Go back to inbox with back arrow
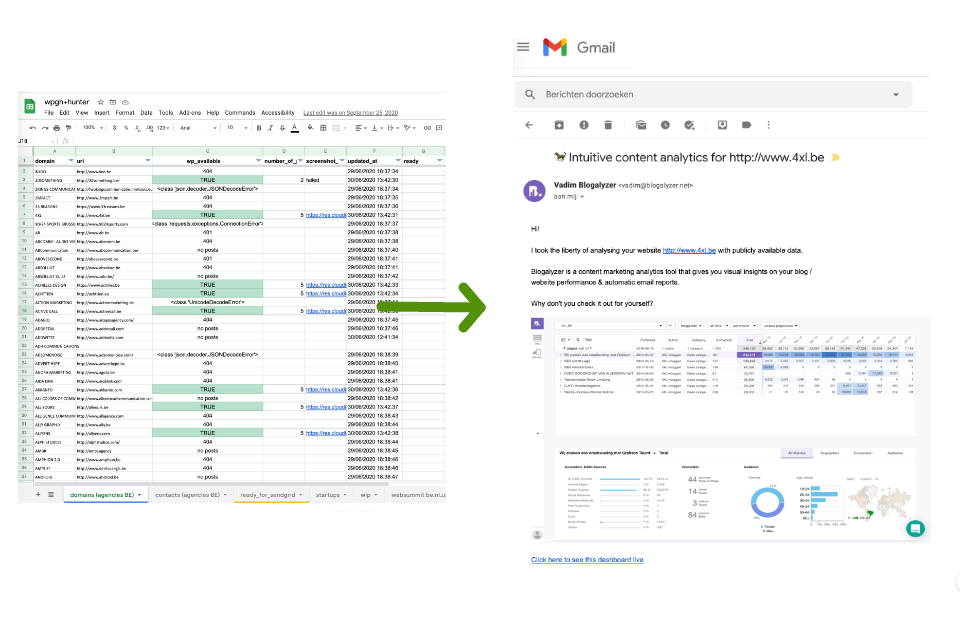The image size is (960, 640). pyautogui.click(x=529, y=125)
